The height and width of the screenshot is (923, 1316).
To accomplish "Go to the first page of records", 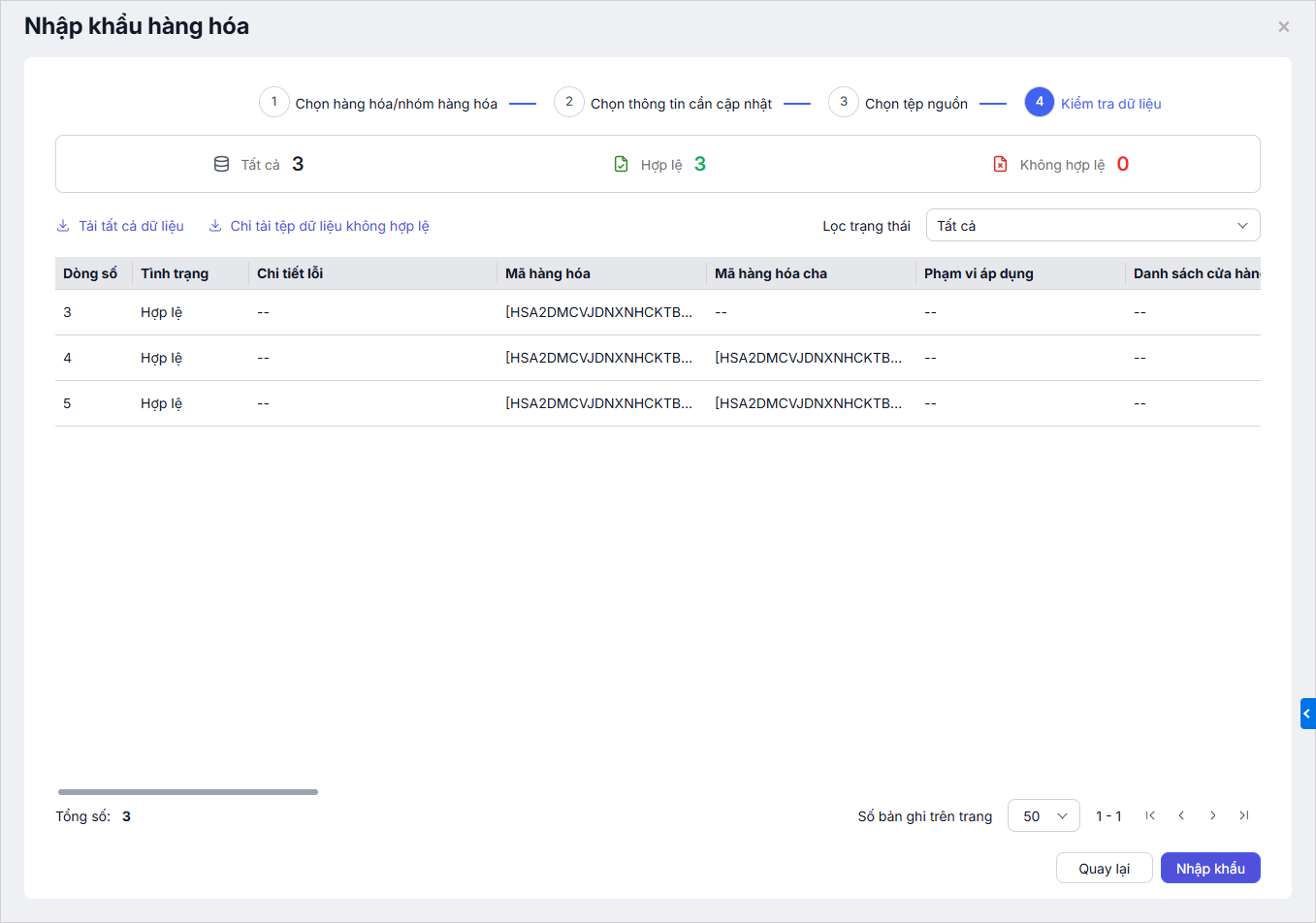I will (1150, 816).
